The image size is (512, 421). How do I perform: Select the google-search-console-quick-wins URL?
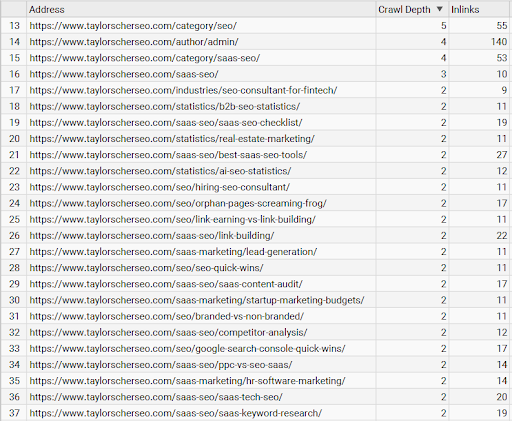(x=187, y=349)
